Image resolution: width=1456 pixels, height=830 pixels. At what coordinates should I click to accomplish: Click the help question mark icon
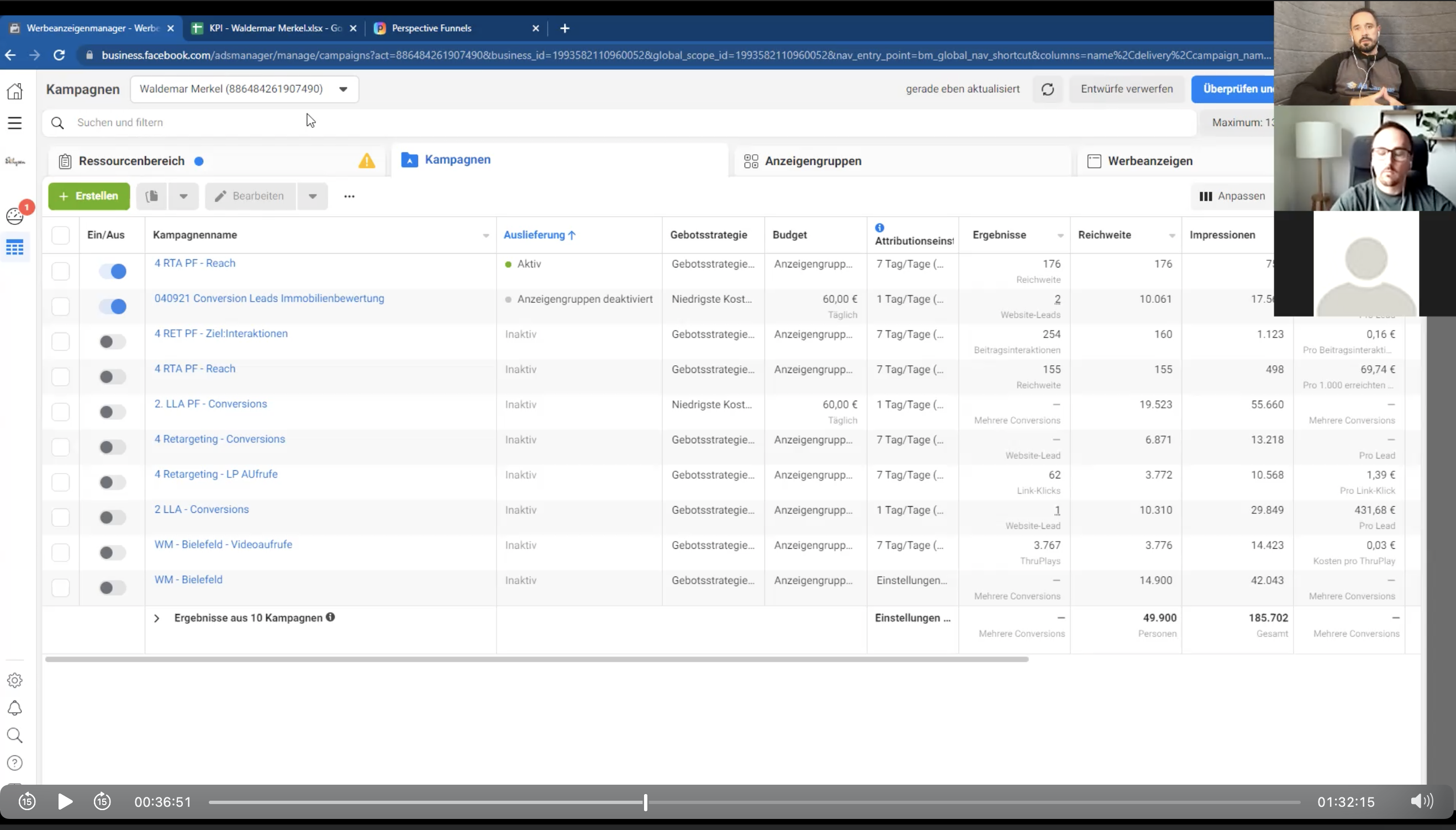pos(15,763)
